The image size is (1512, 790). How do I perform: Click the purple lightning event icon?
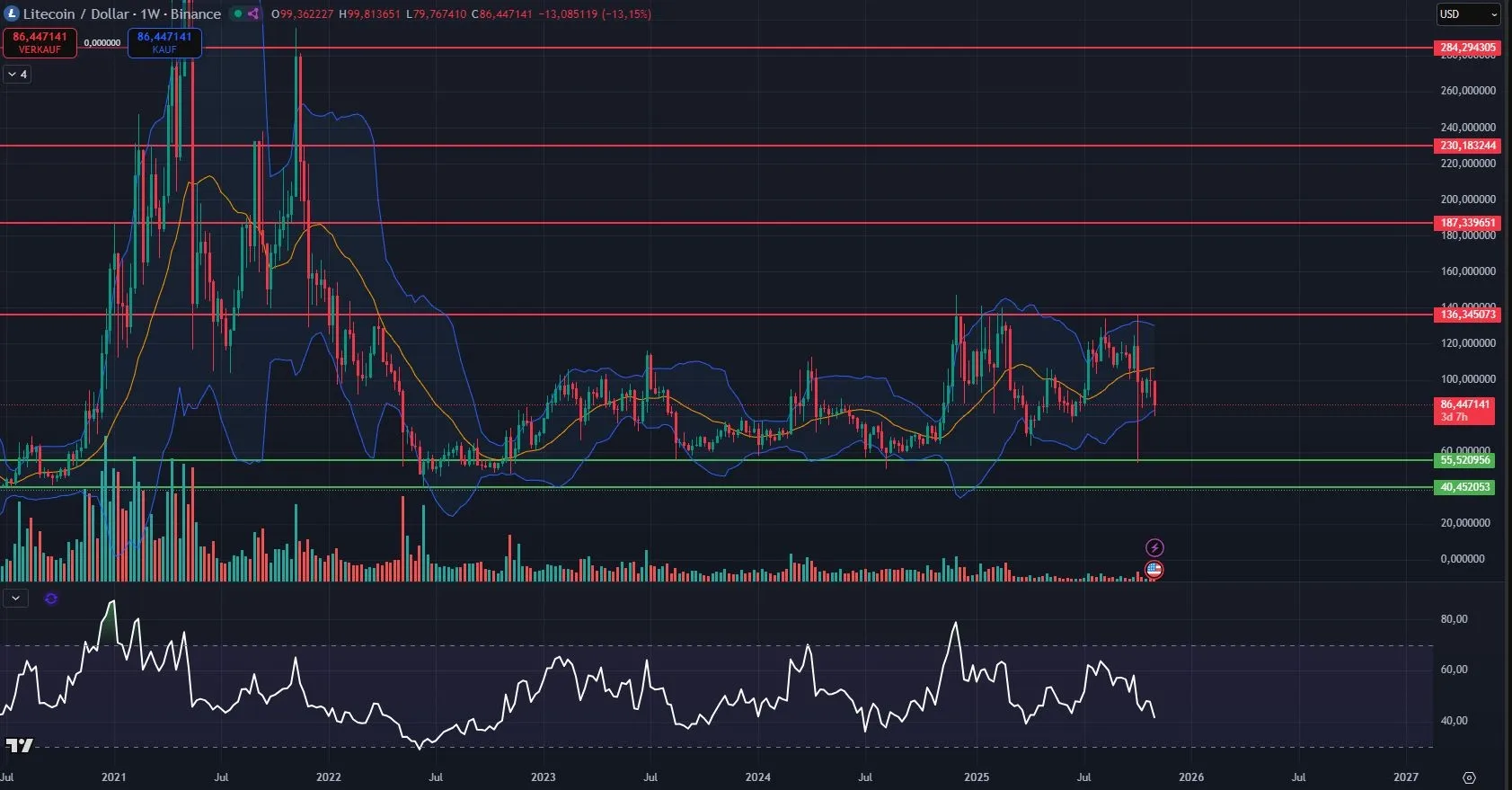click(1154, 547)
